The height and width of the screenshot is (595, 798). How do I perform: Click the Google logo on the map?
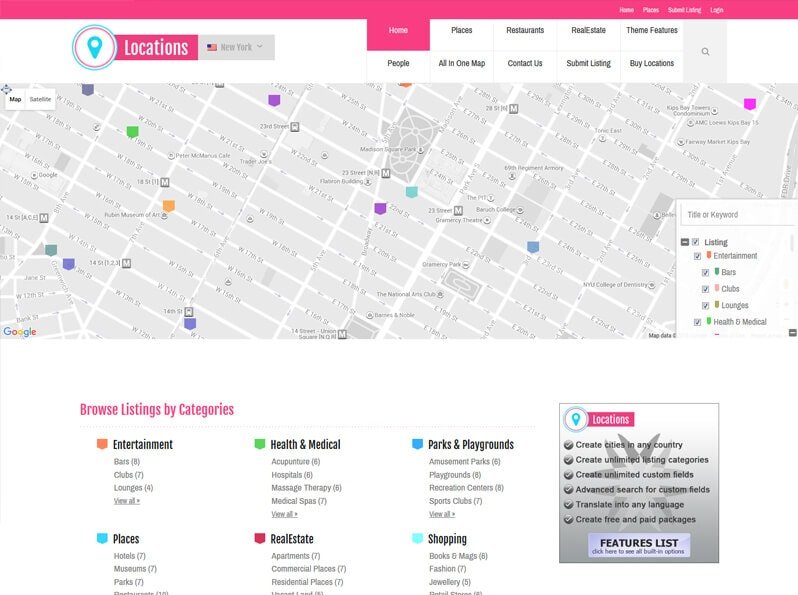click(x=20, y=332)
